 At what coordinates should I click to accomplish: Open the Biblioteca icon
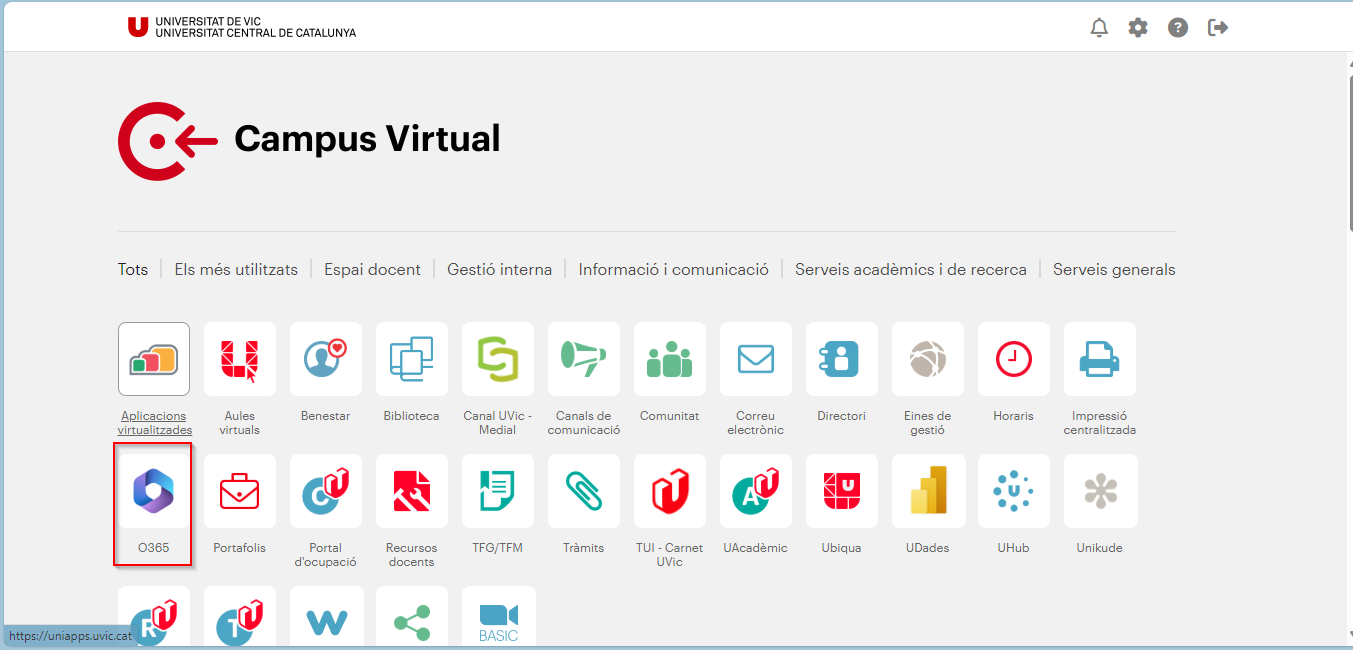pos(412,359)
